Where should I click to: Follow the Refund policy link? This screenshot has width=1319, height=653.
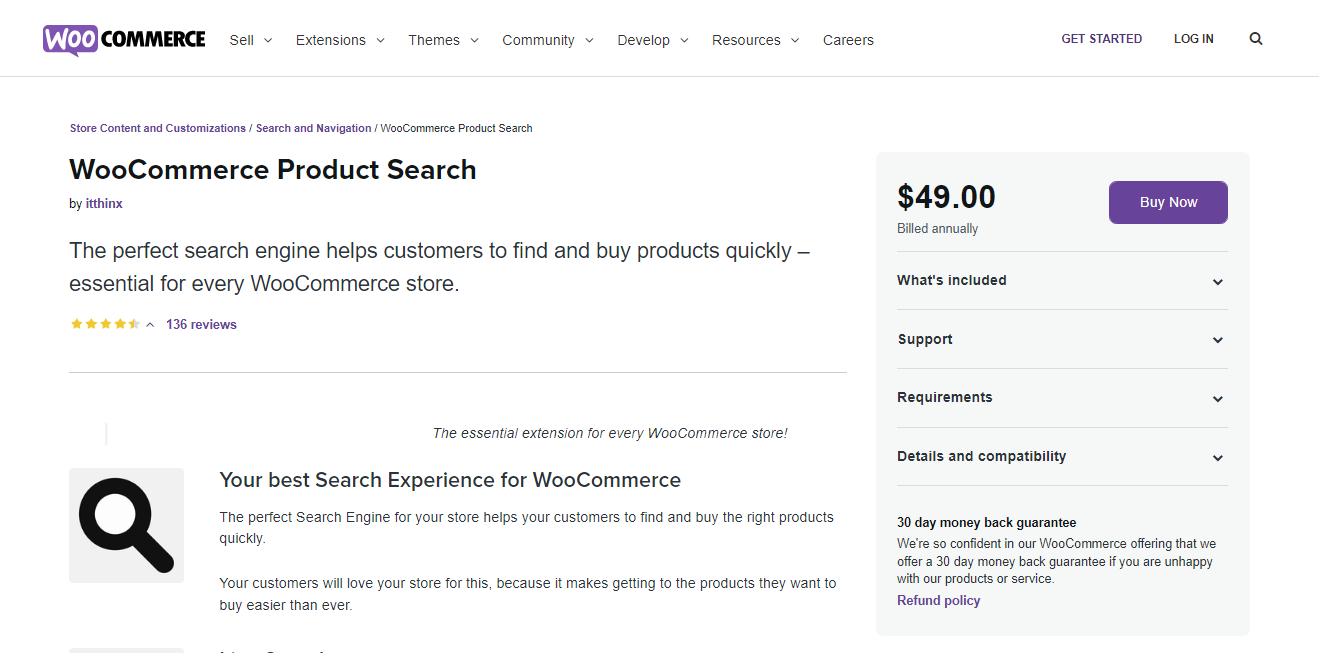coord(938,601)
